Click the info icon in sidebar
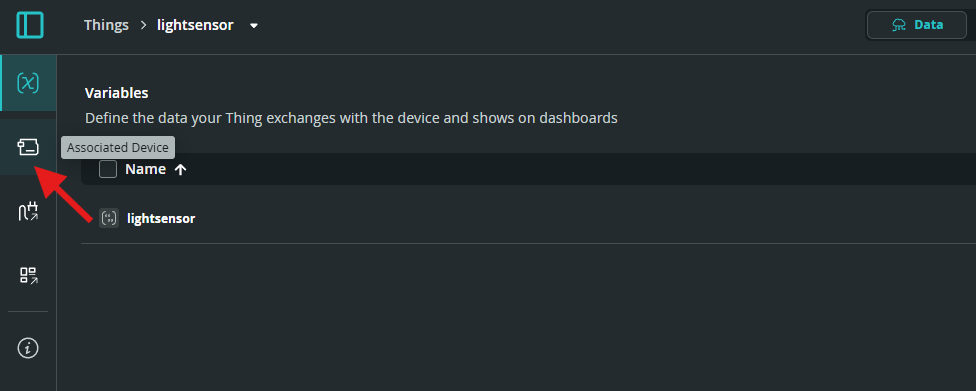Image resolution: width=976 pixels, height=391 pixels. click(x=28, y=347)
